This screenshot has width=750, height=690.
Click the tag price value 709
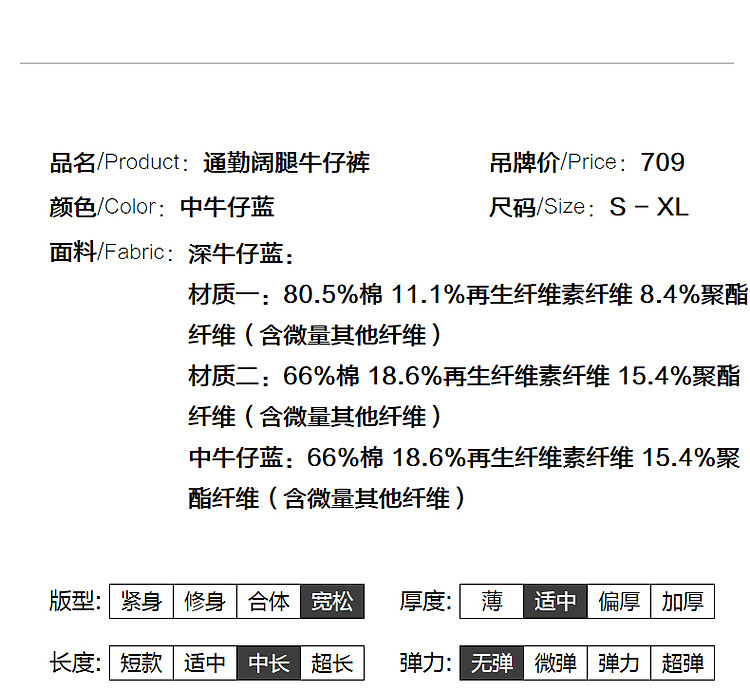[x=662, y=162]
